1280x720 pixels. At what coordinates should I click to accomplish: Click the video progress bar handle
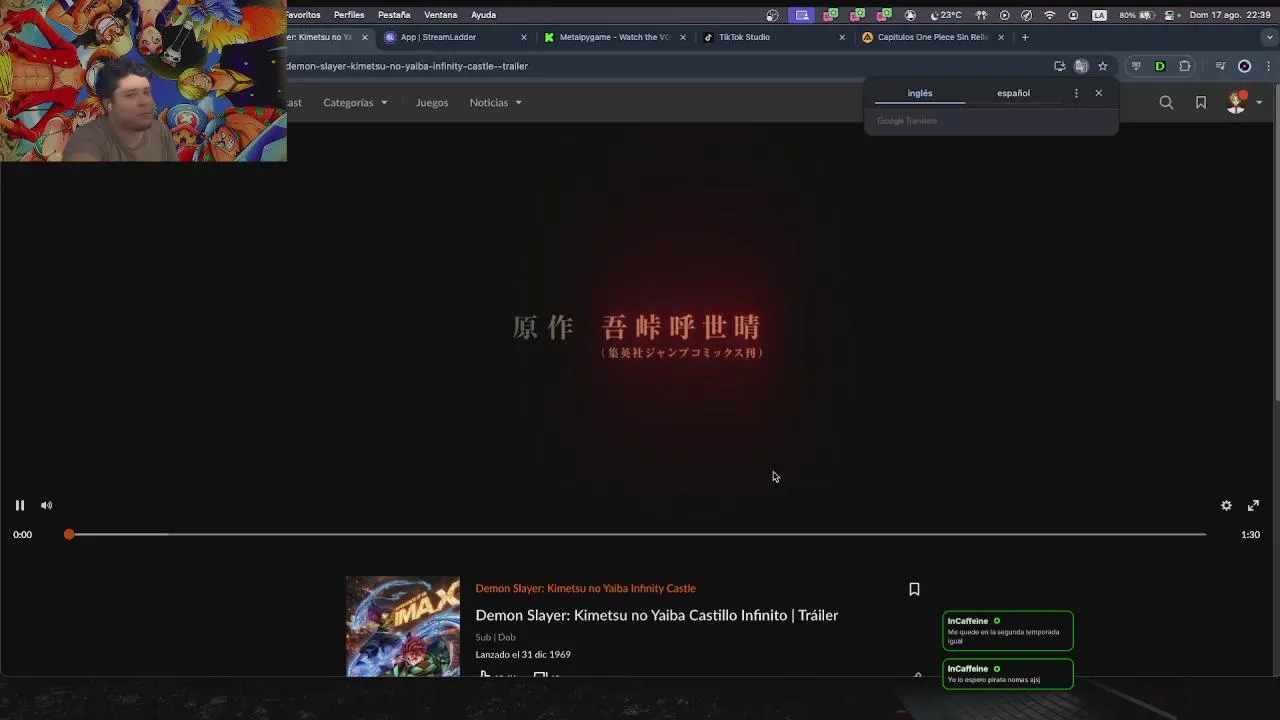(x=69, y=534)
